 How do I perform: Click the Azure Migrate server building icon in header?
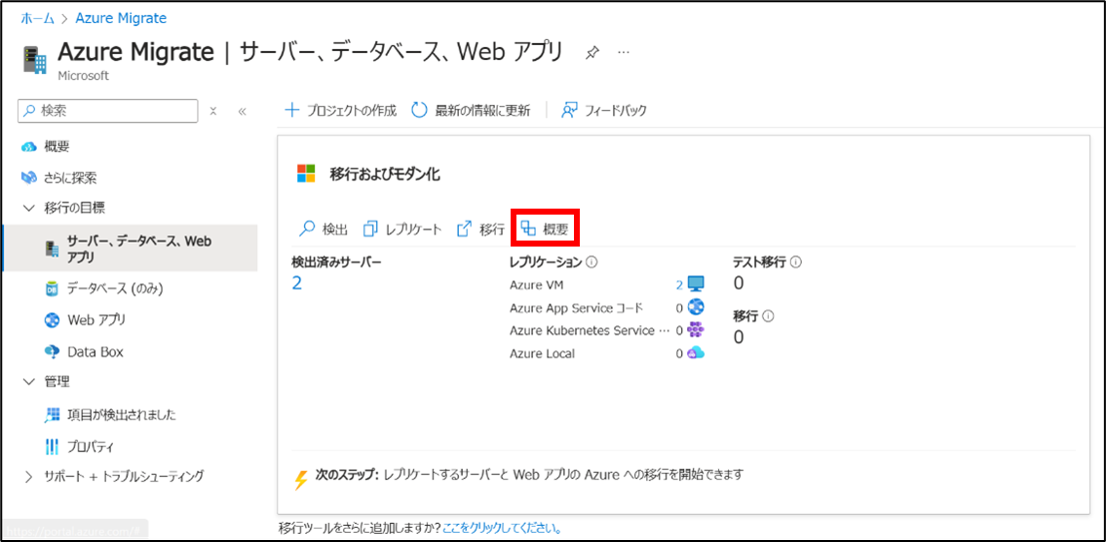click(x=35, y=59)
